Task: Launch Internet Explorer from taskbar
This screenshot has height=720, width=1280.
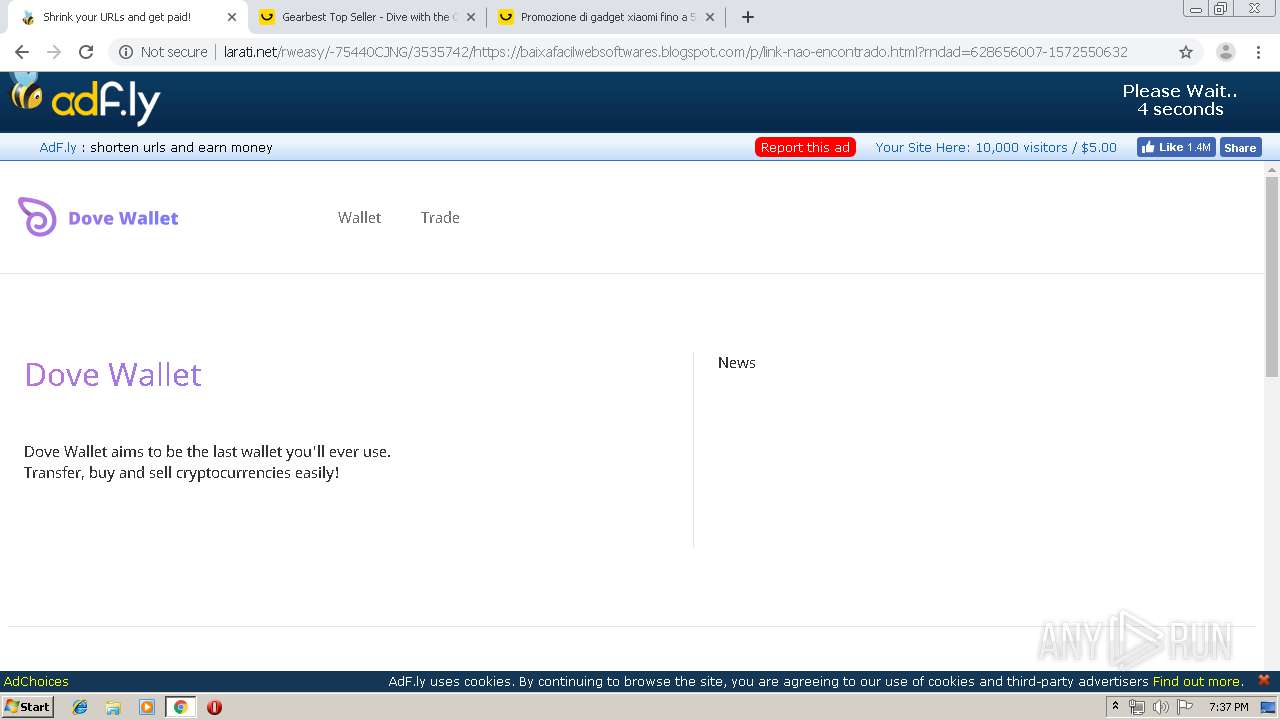Action: click(x=80, y=707)
